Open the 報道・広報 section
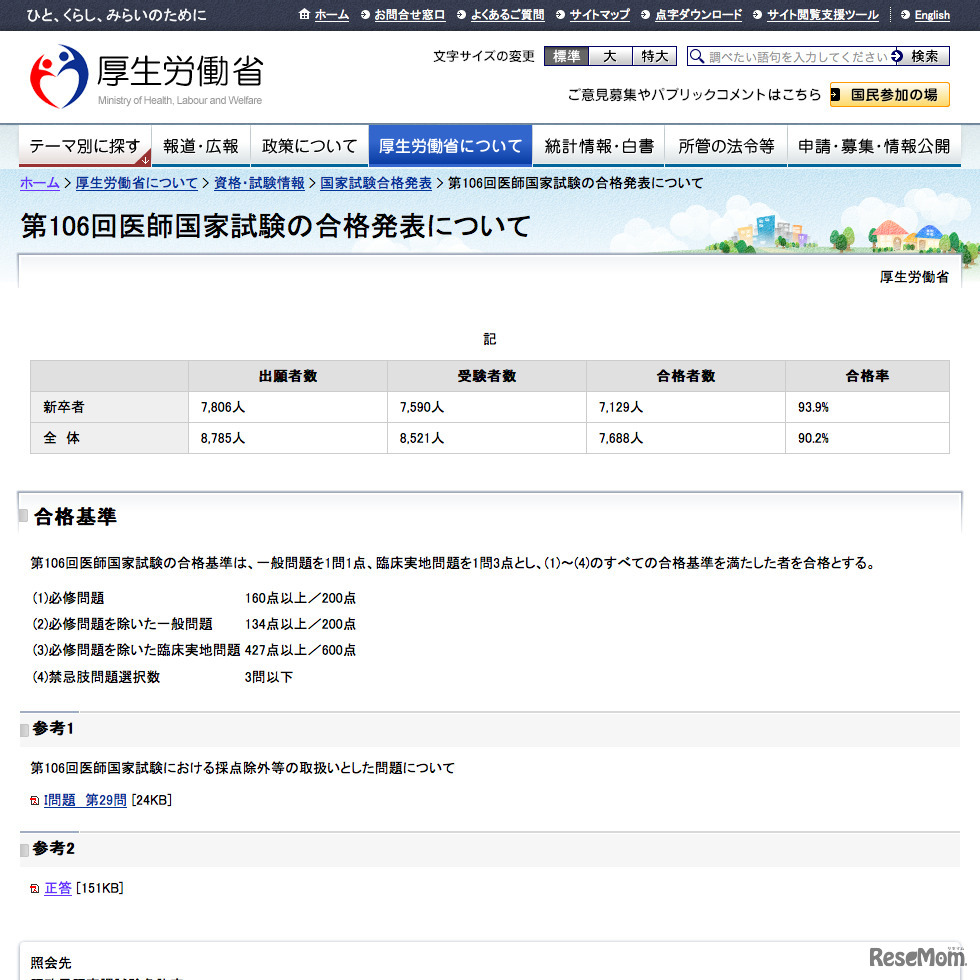This screenshot has width=980, height=980. click(200, 144)
